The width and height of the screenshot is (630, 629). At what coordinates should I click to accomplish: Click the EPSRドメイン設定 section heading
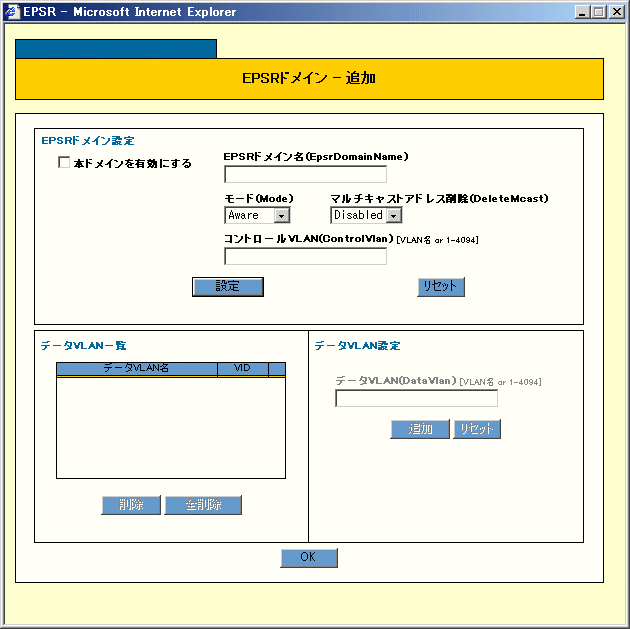pos(88,141)
